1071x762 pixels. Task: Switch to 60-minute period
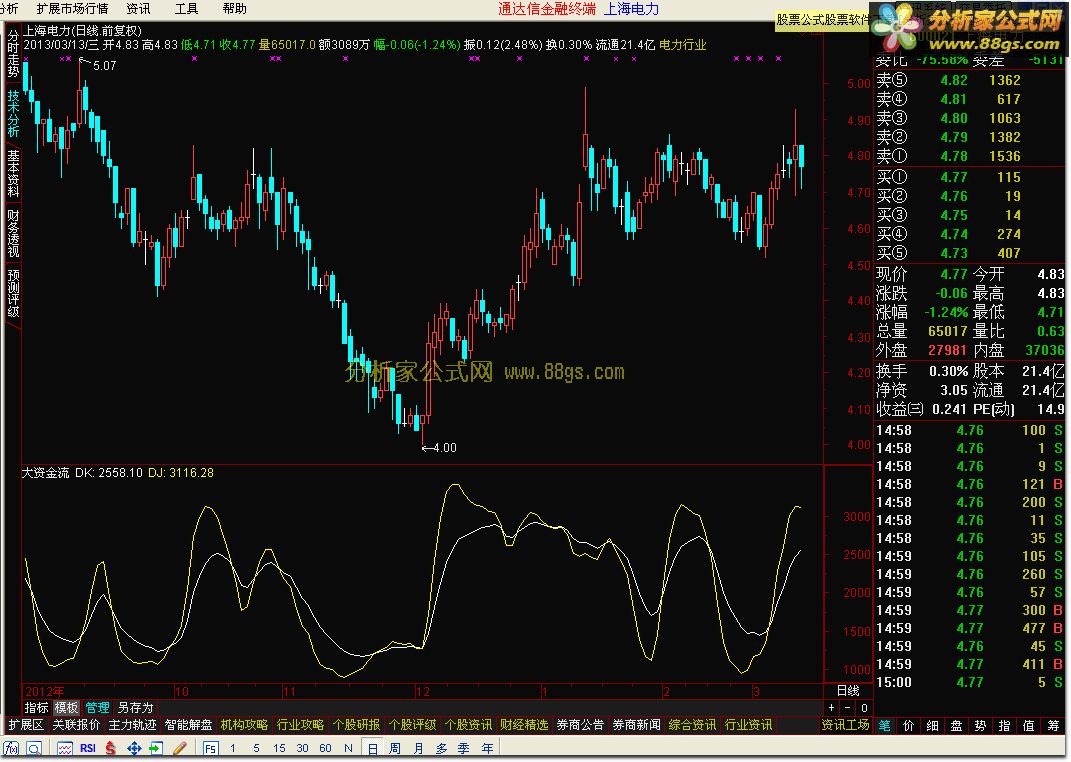pos(326,748)
